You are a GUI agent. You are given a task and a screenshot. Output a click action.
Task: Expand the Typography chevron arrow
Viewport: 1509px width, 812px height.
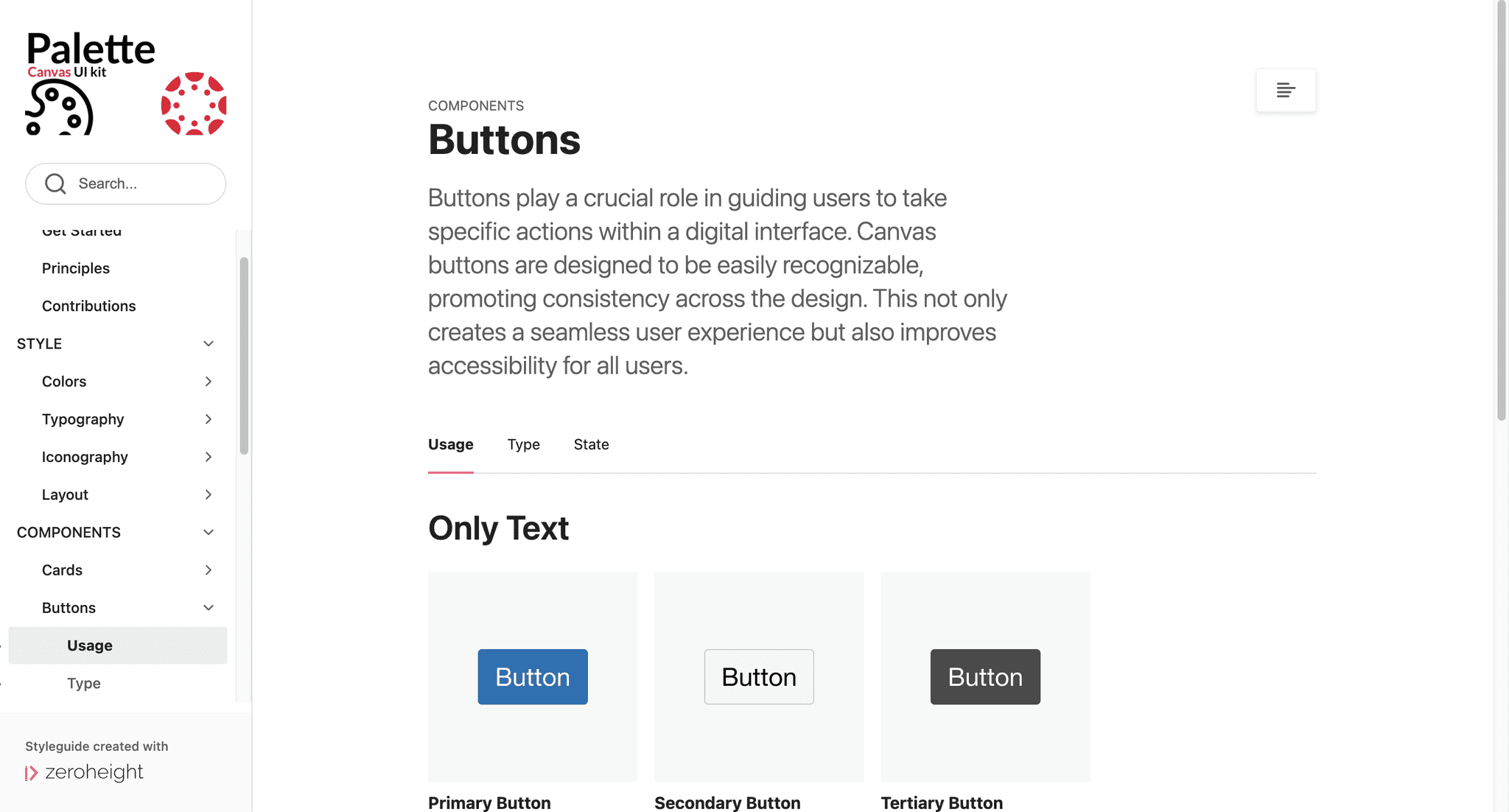(x=209, y=419)
